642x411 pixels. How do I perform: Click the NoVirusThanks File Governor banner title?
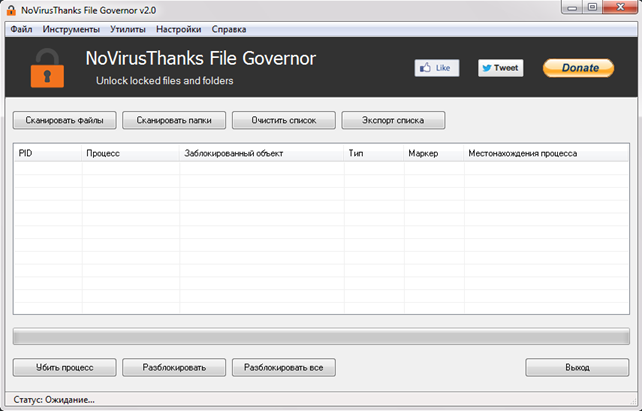(x=201, y=59)
